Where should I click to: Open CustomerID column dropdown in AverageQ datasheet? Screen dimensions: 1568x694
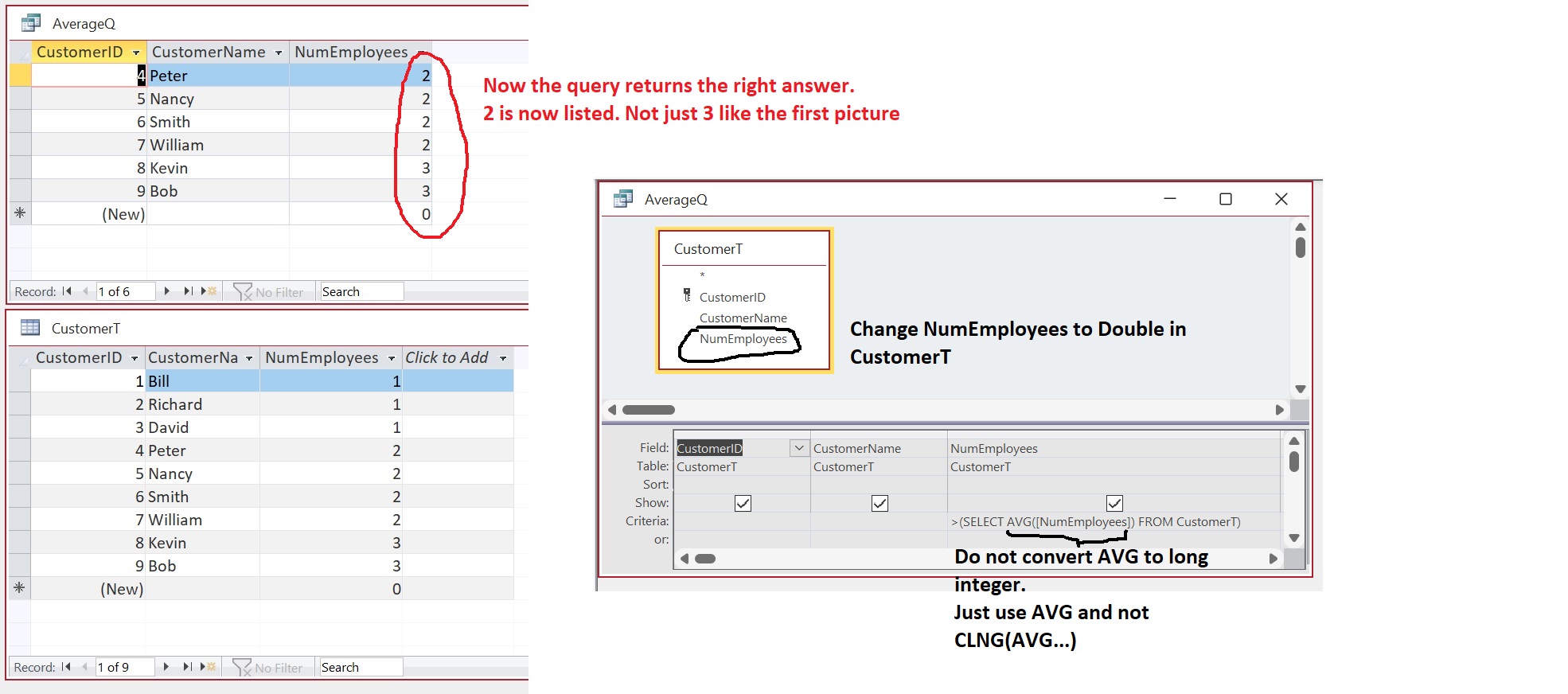coord(136,53)
